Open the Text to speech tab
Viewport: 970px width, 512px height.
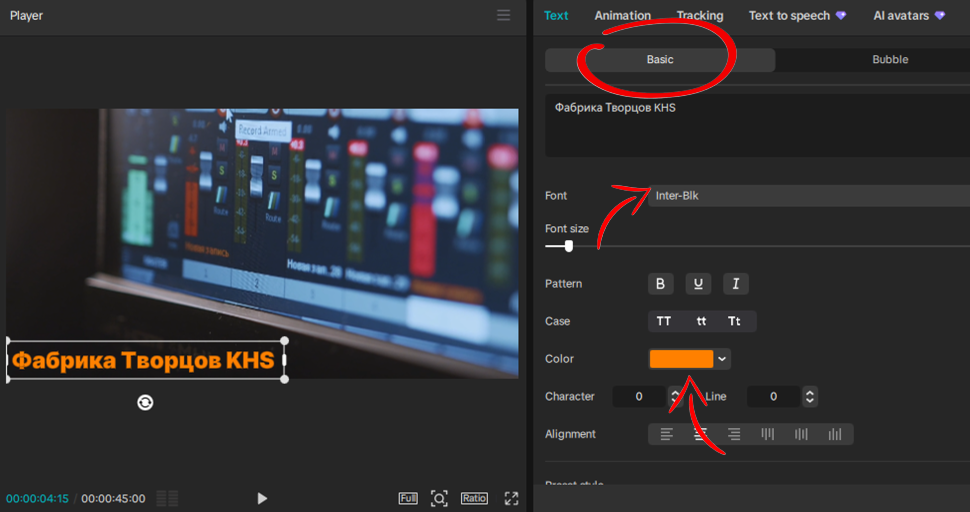pos(789,15)
